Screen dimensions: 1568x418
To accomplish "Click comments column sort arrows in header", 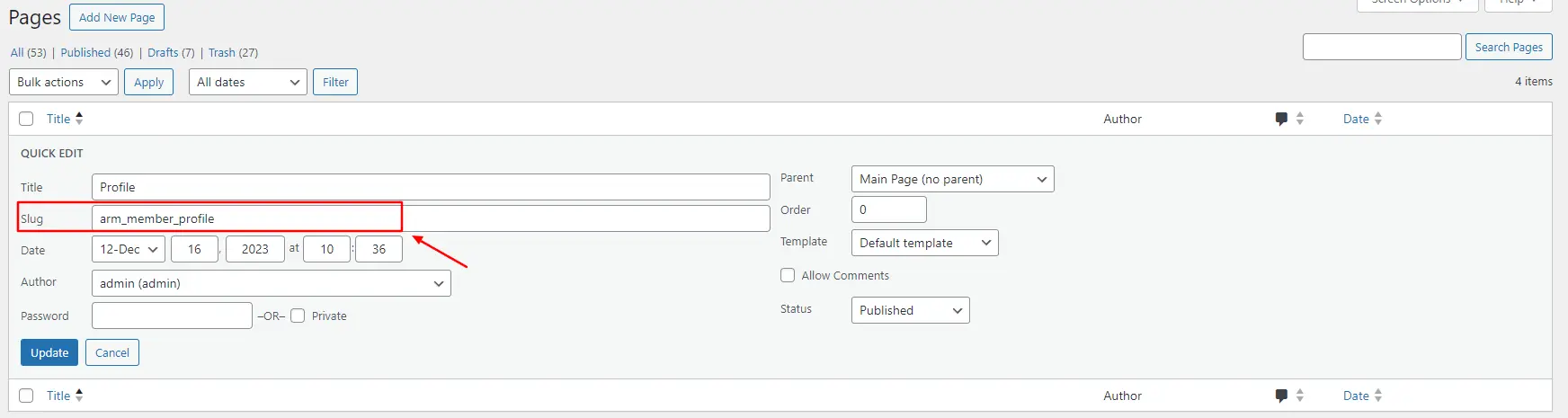I will click(1300, 119).
